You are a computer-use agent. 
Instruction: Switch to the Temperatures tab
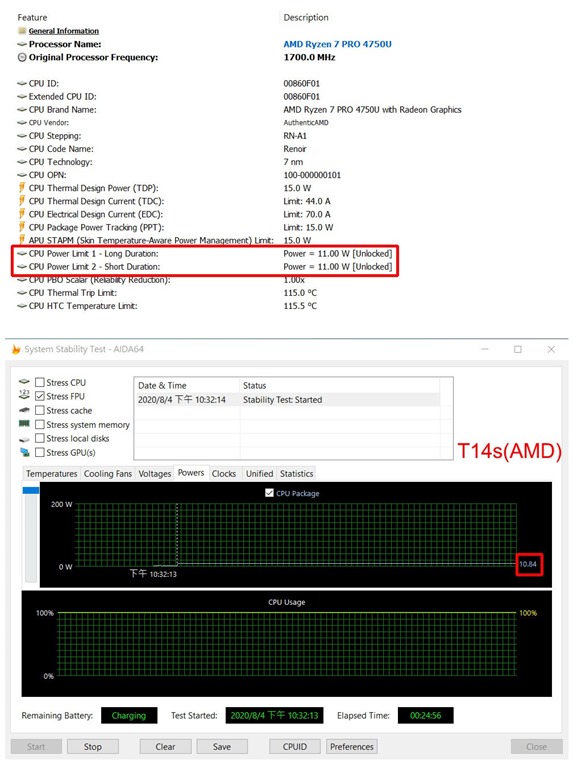[51, 474]
